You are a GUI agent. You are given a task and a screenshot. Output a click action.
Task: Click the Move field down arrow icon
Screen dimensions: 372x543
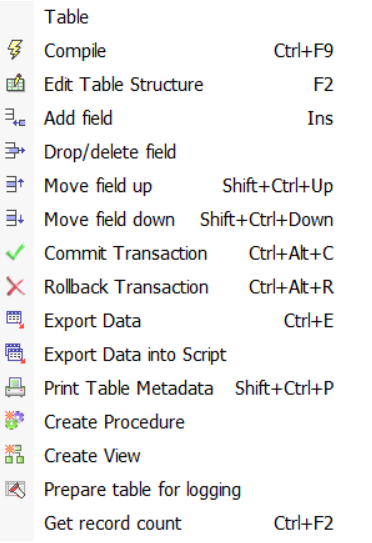[x=15, y=218]
